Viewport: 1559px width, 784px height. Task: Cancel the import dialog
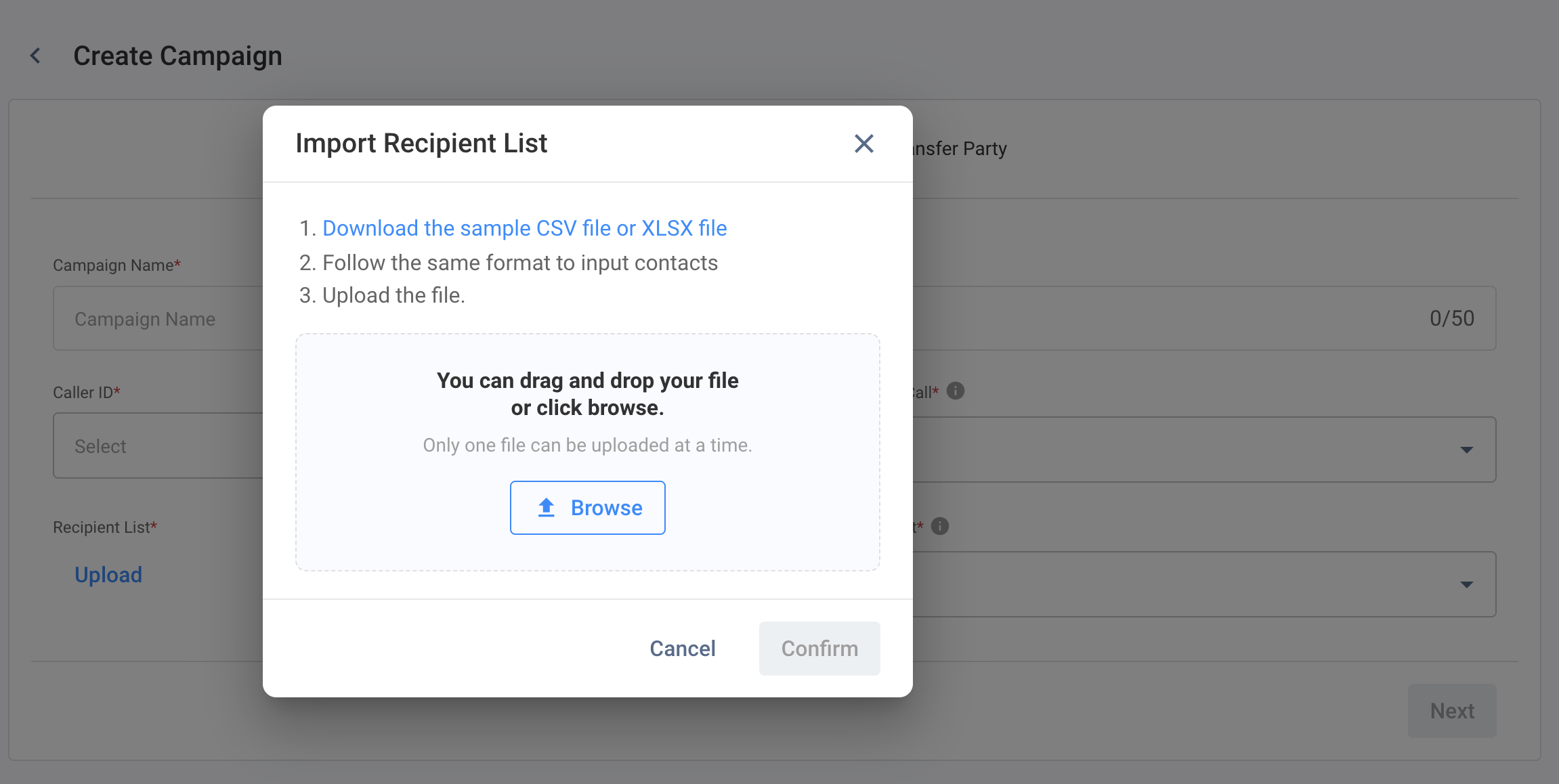pyautogui.click(x=682, y=649)
